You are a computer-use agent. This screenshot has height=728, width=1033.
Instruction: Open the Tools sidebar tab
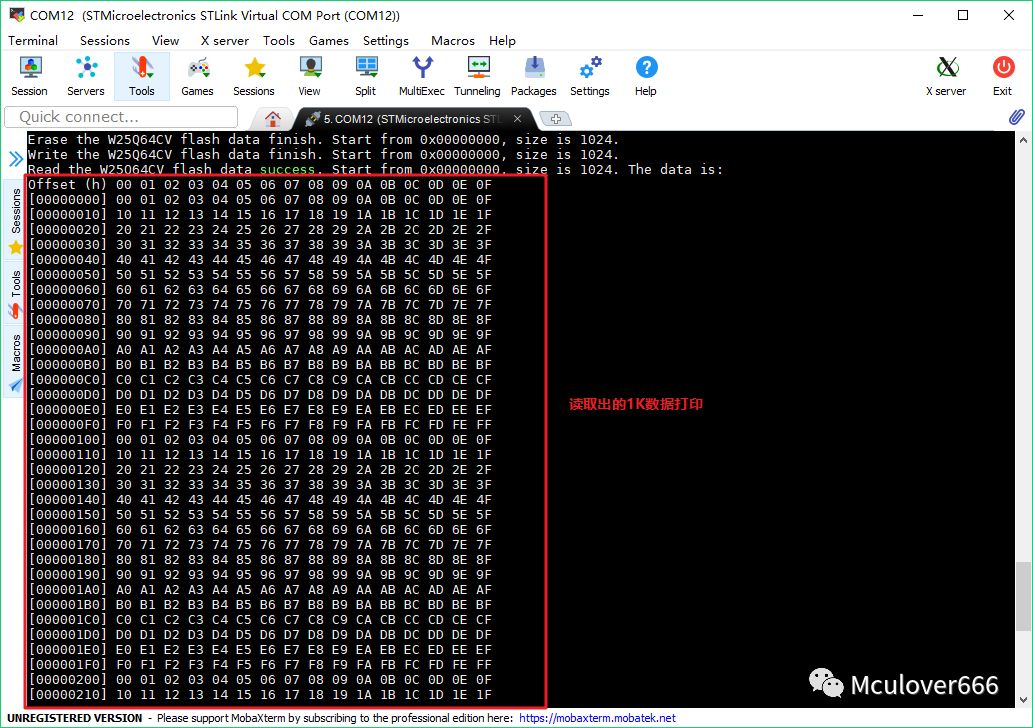pyautogui.click(x=15, y=293)
